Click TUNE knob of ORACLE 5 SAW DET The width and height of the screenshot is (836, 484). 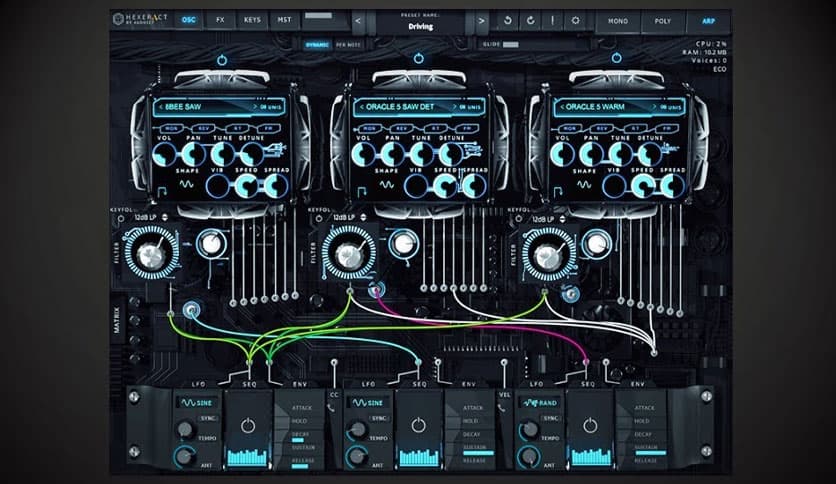click(x=421, y=155)
